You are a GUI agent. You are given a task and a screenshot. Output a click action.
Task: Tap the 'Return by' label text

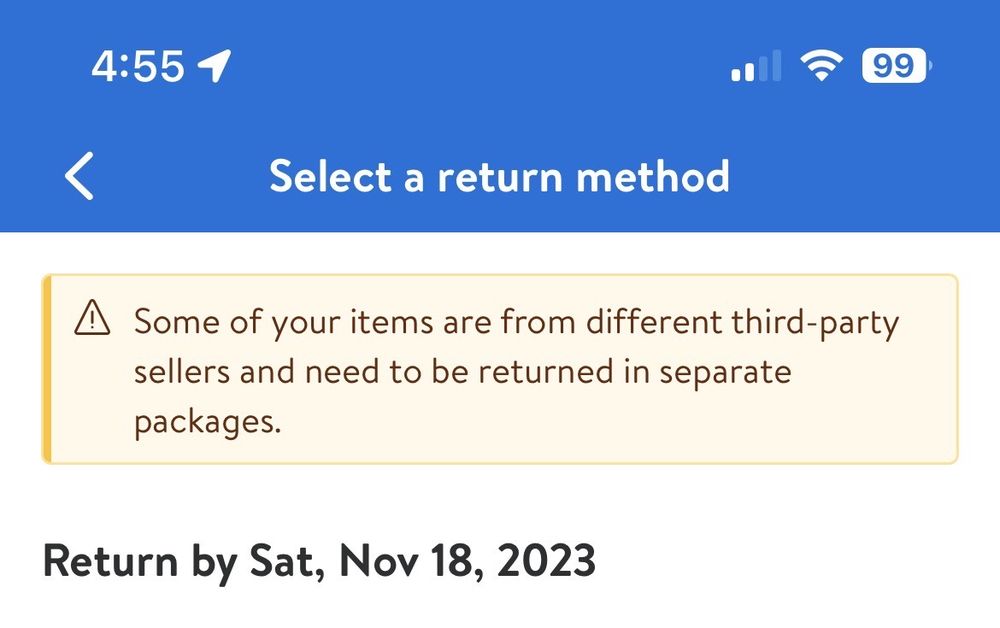point(137,561)
